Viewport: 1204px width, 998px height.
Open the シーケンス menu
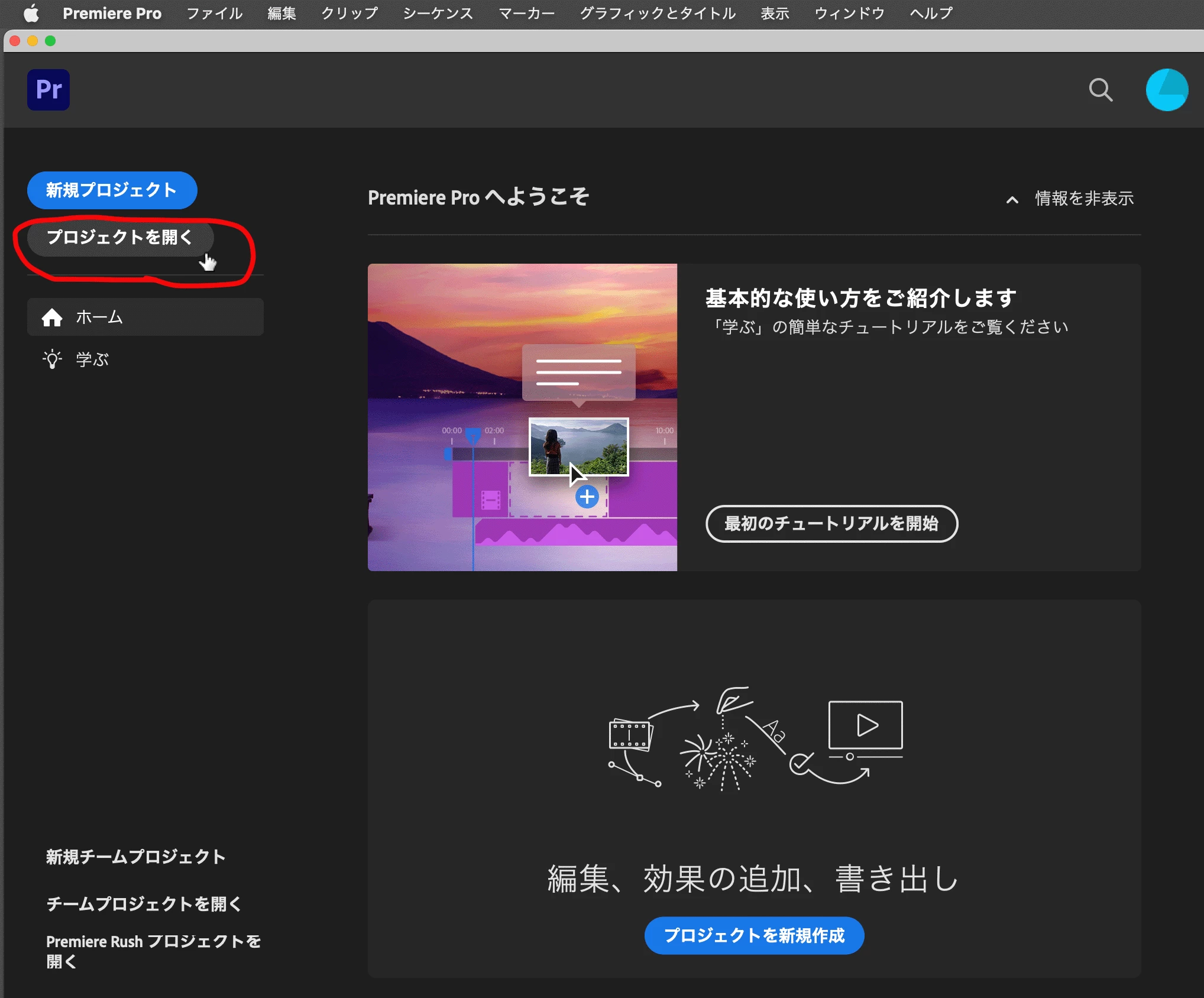tap(438, 13)
